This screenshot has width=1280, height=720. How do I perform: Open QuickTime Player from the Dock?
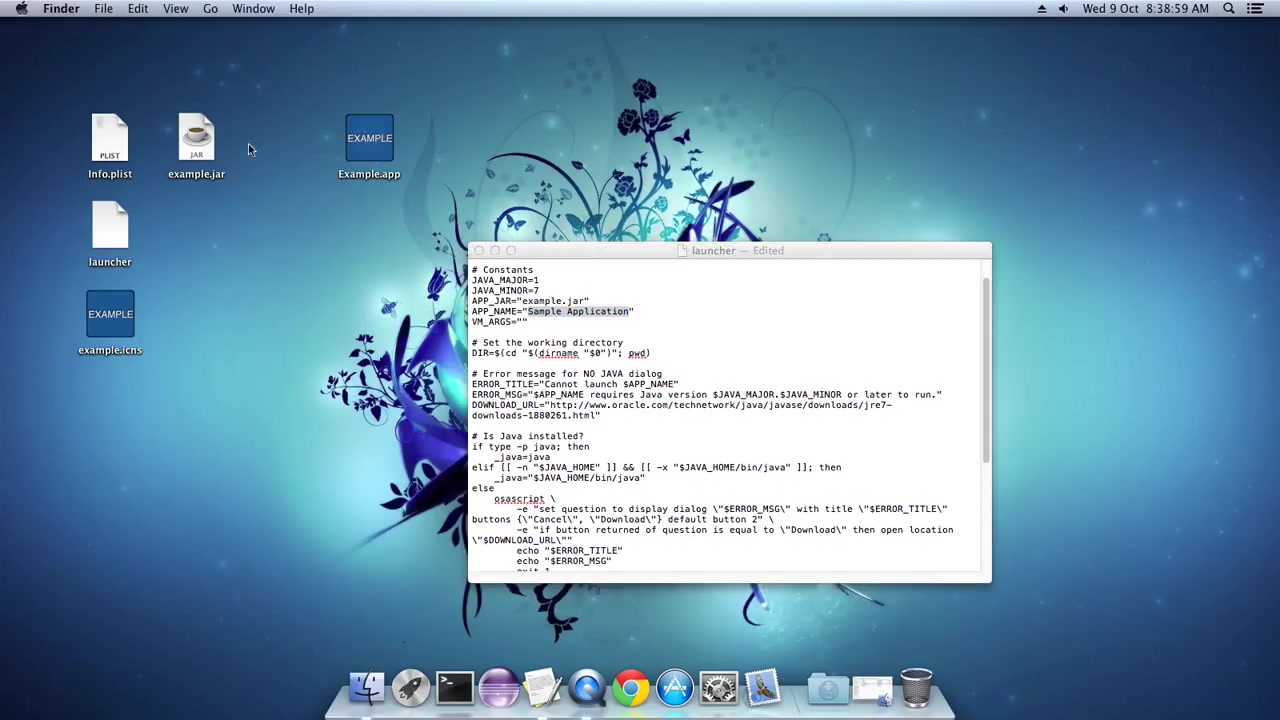587,687
